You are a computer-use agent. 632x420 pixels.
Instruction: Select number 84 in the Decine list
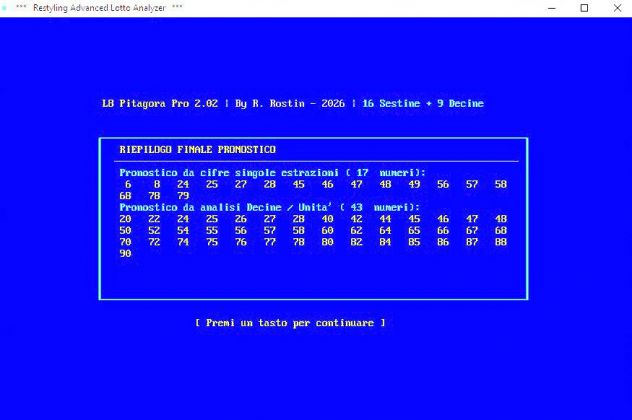(385, 242)
